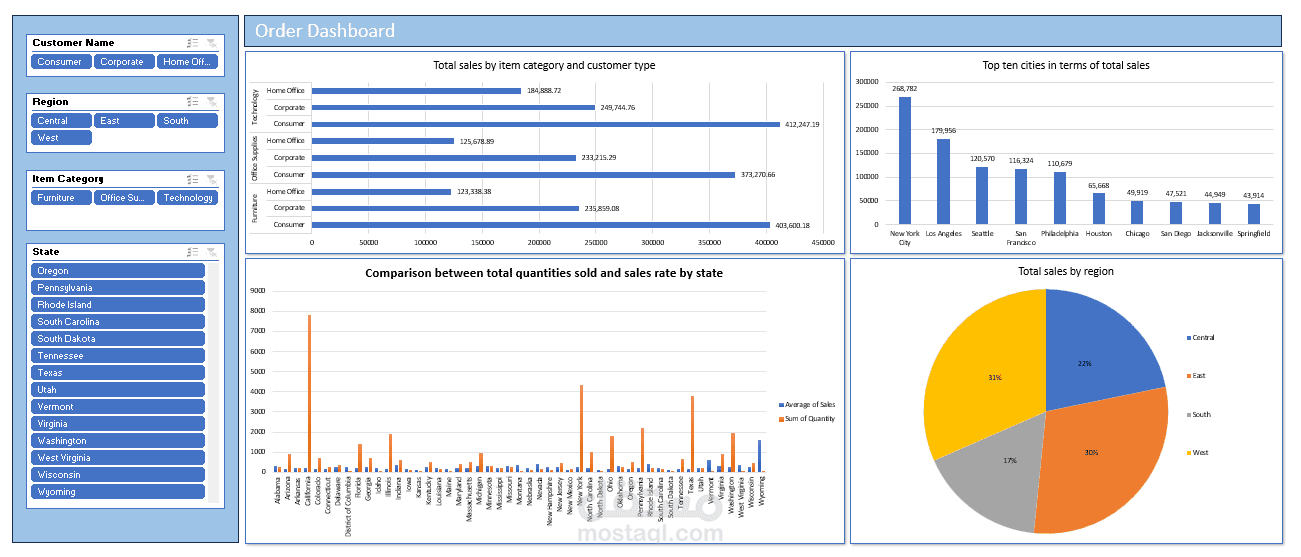Filter by Corporate customer type

124,62
